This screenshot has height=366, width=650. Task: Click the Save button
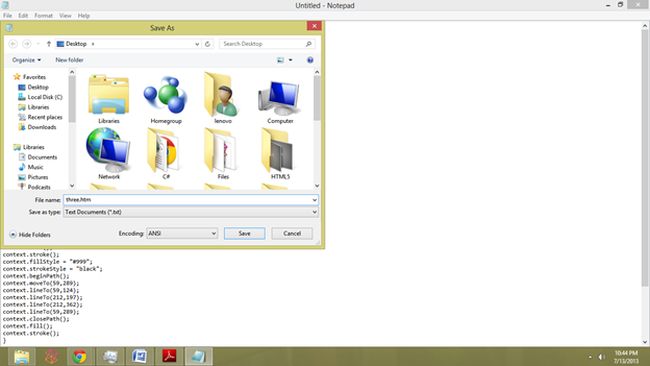pyautogui.click(x=245, y=233)
